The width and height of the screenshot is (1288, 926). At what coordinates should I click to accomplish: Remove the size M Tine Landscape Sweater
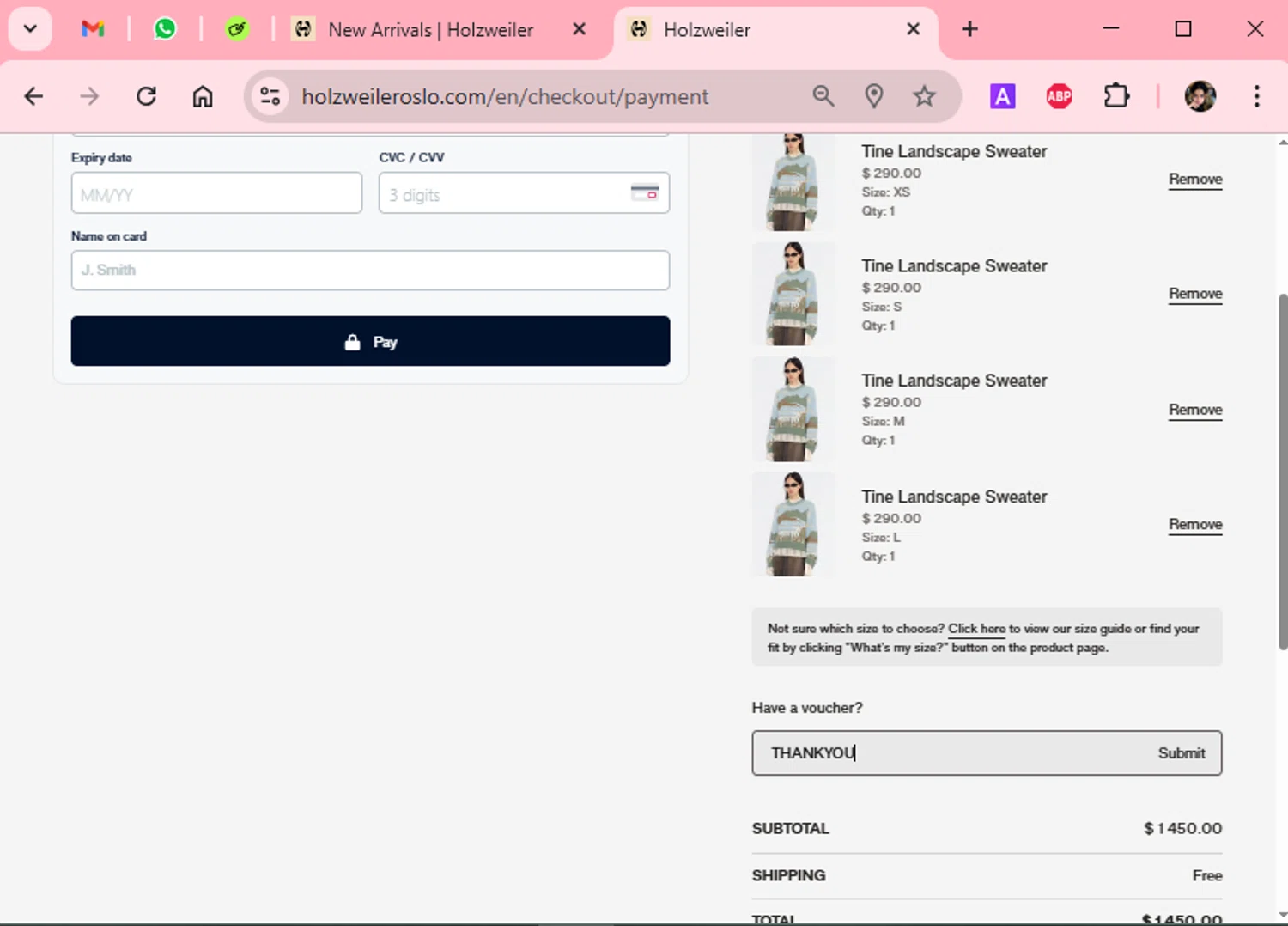tap(1195, 410)
